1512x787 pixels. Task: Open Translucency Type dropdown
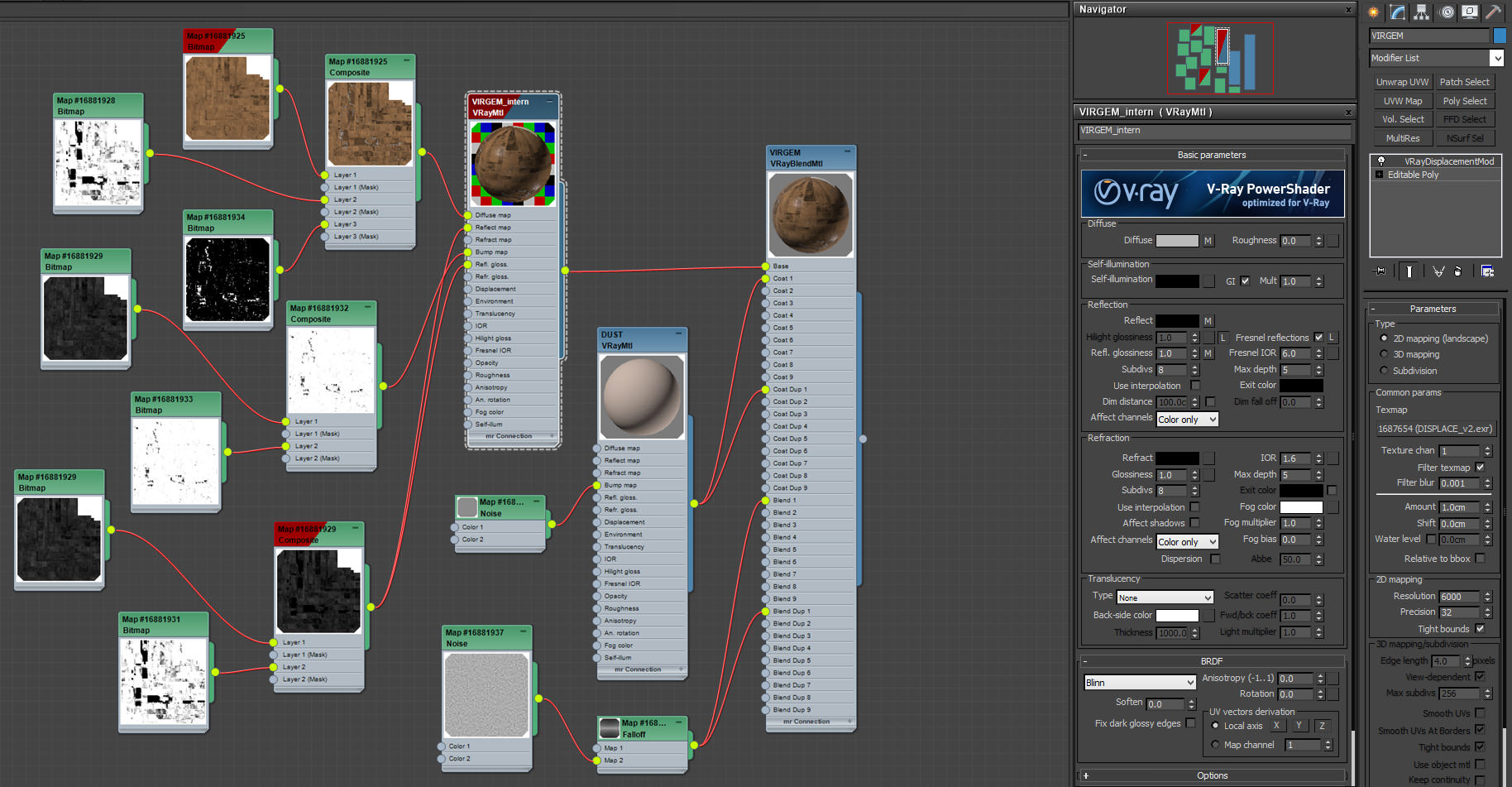[x=1165, y=597]
